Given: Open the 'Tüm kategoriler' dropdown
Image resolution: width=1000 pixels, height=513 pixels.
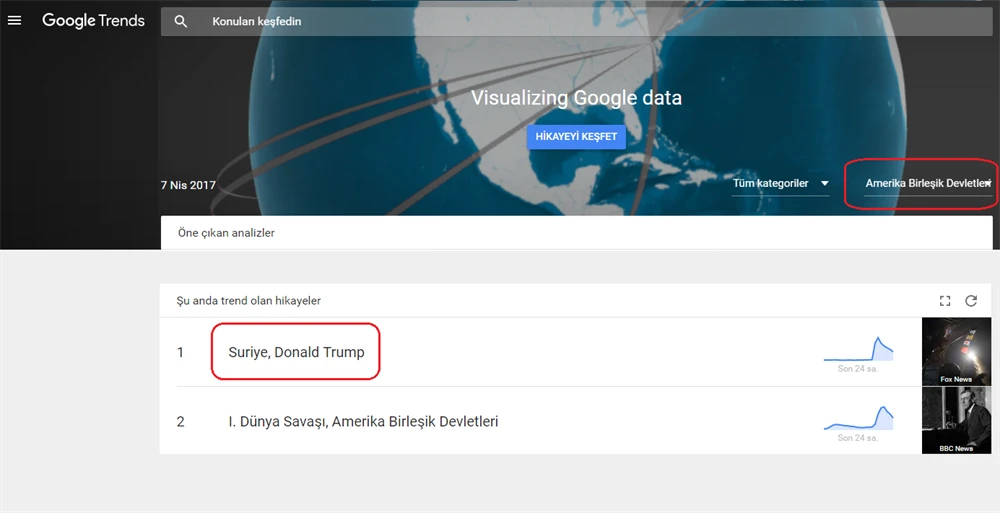Looking at the screenshot, I should pyautogui.click(x=771, y=183).
